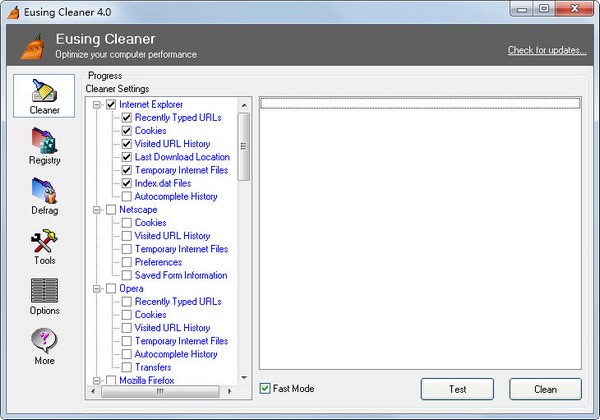Image resolution: width=600 pixels, height=420 pixels.
Task: Collapse the Opera tree node
Action: click(96, 288)
